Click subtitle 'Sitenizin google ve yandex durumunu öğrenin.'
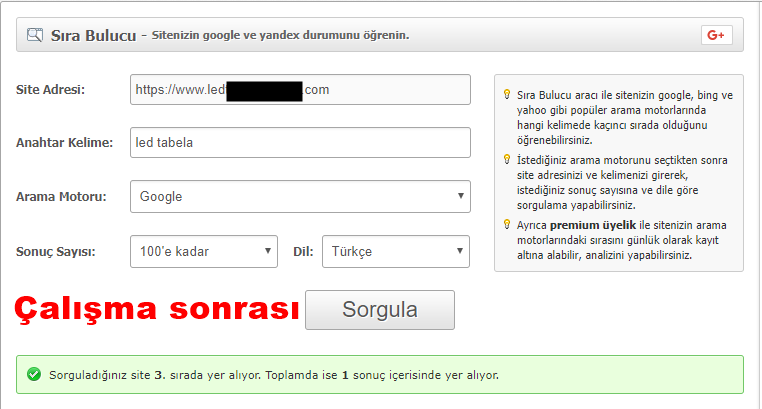The image size is (762, 409). point(280,35)
